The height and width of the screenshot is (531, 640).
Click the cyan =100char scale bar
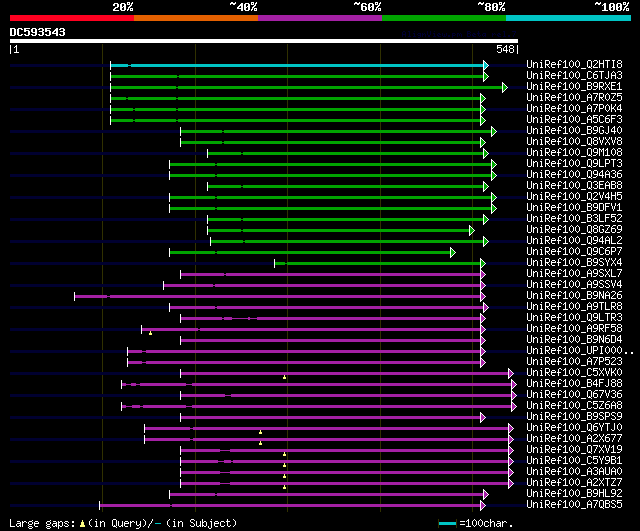(447, 524)
